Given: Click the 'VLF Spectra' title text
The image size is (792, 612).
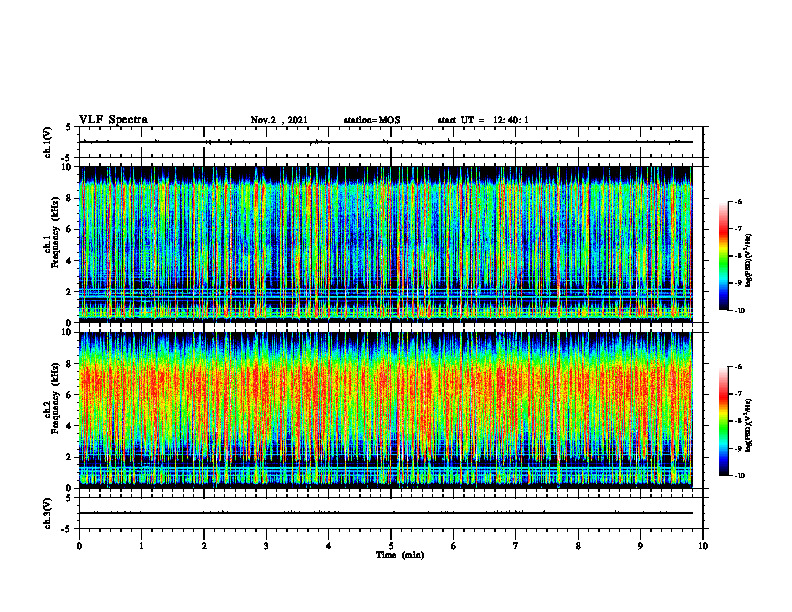Looking at the screenshot, I should coord(113,120).
